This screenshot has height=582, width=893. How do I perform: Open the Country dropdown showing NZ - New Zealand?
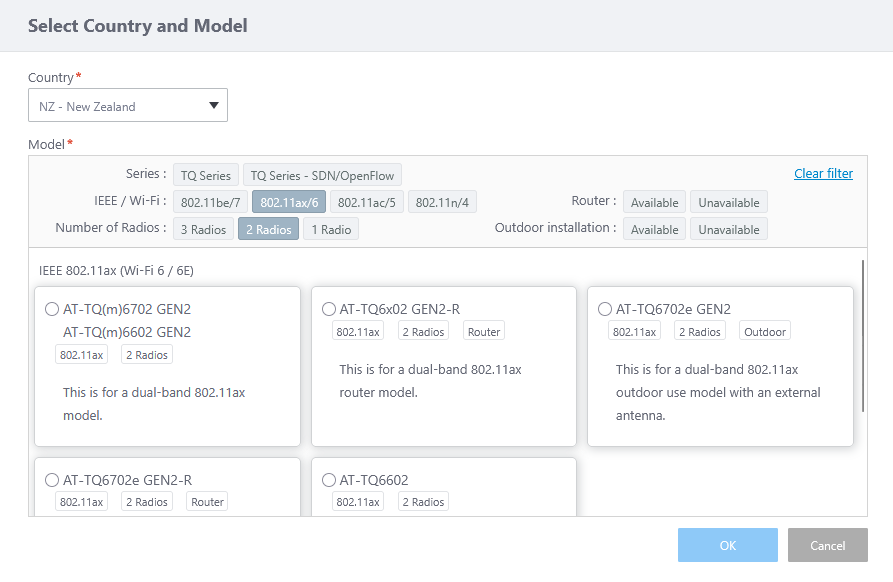(128, 105)
